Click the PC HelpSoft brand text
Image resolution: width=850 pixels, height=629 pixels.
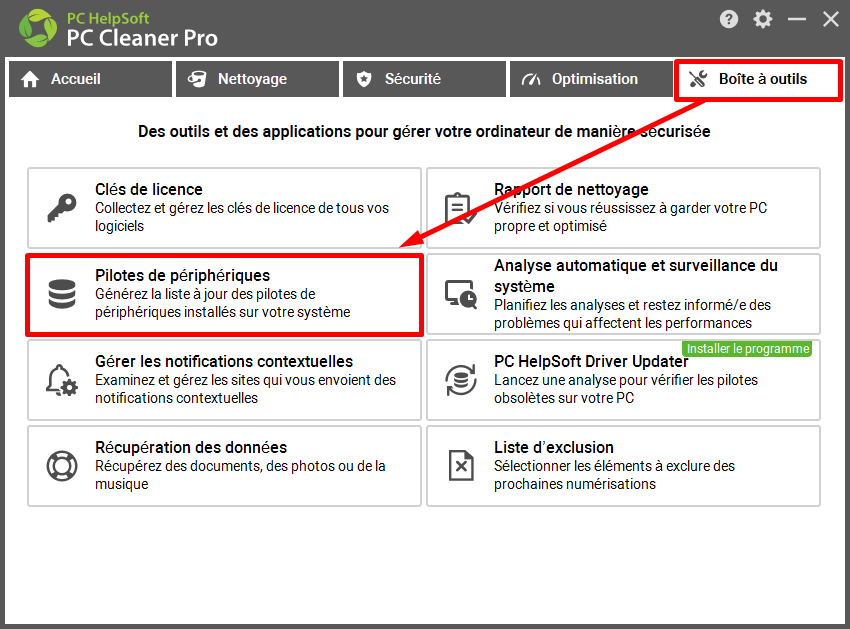tap(108, 18)
